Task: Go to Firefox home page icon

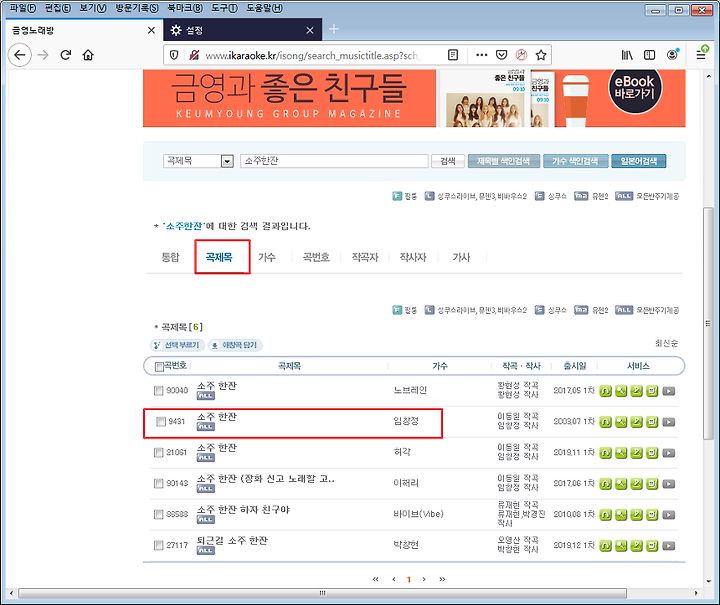Action: [x=88, y=55]
